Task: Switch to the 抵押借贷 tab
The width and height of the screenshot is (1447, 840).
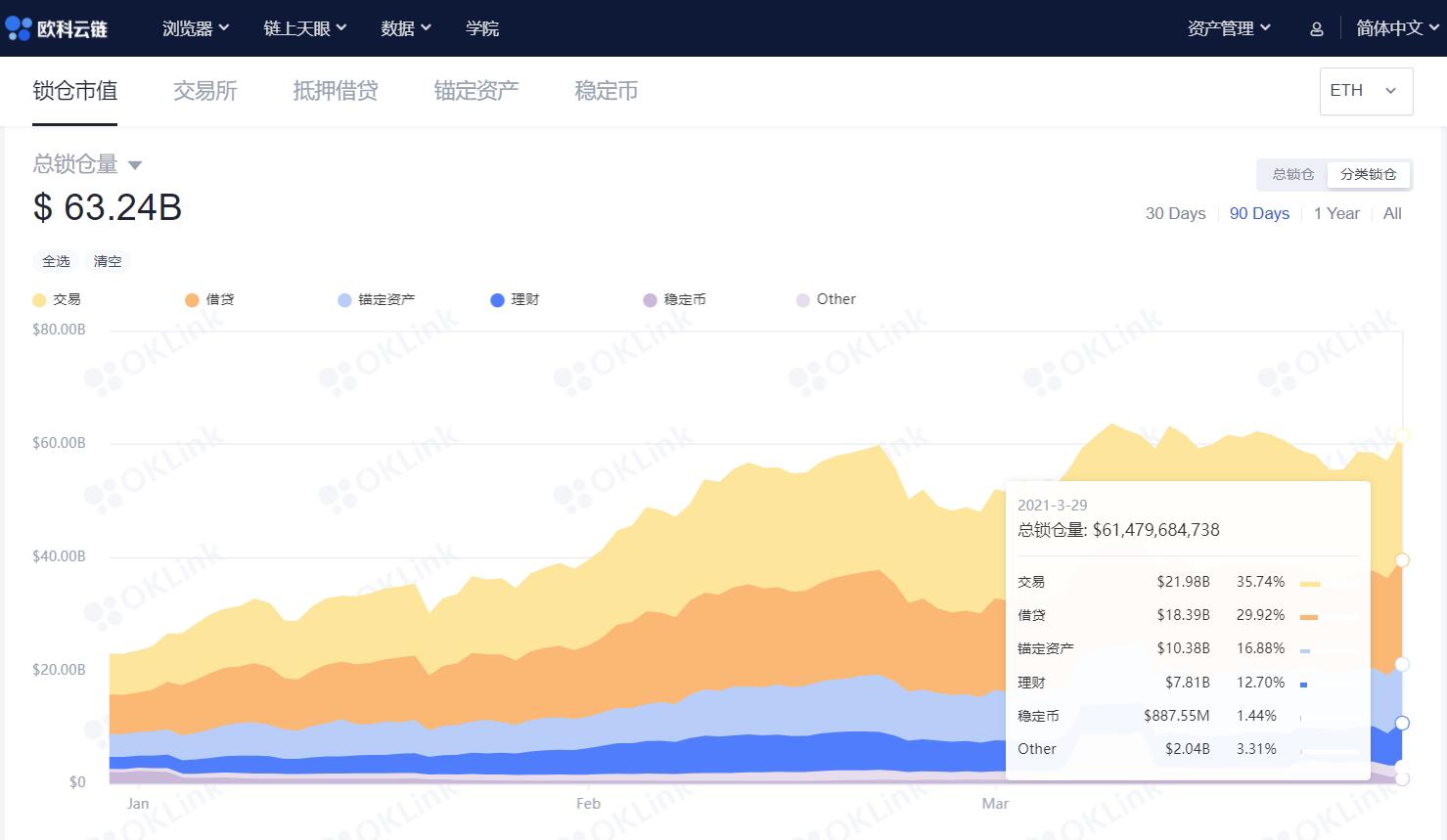Action: click(335, 90)
